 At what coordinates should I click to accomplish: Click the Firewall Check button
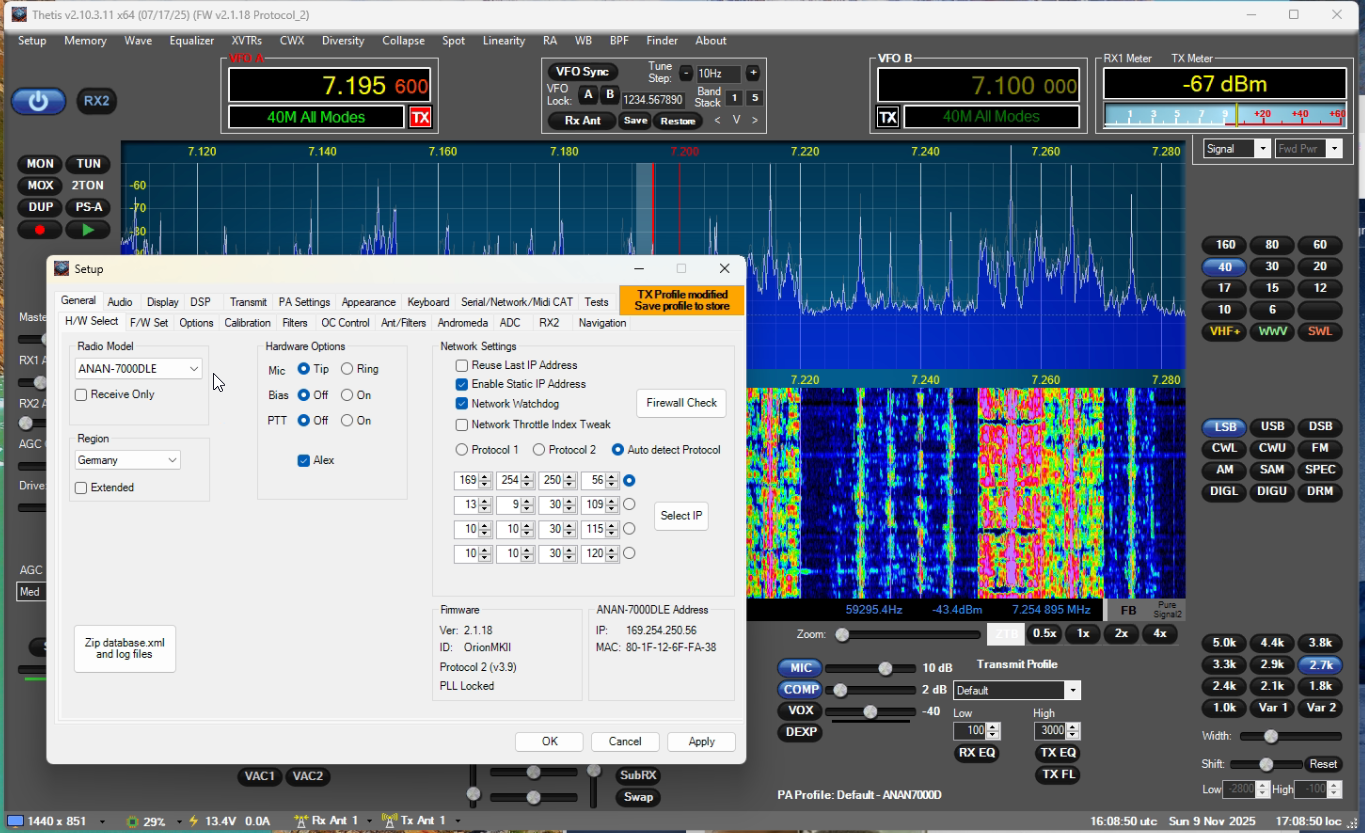click(x=681, y=403)
